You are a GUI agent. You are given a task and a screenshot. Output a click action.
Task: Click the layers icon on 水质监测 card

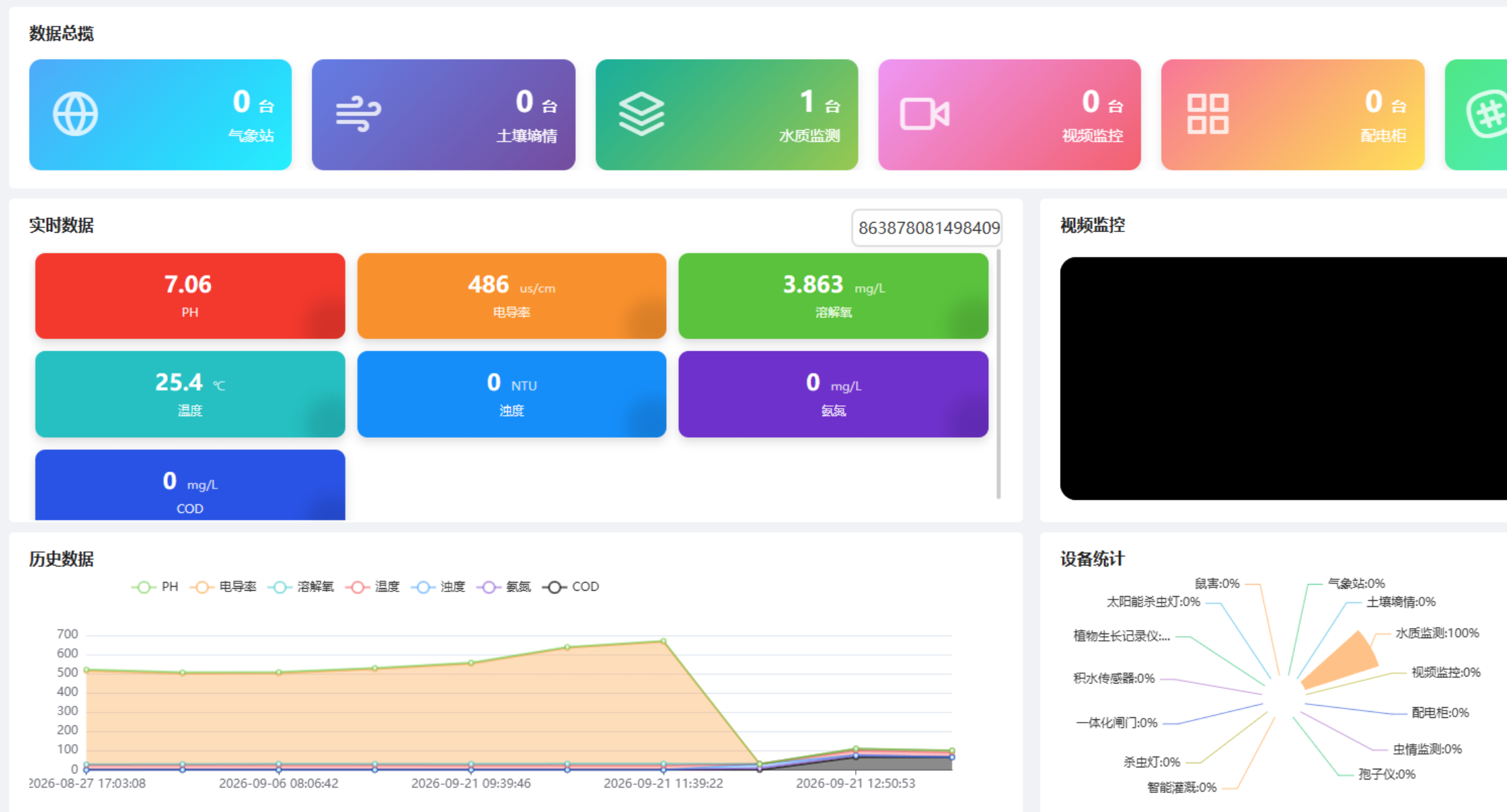click(x=641, y=114)
